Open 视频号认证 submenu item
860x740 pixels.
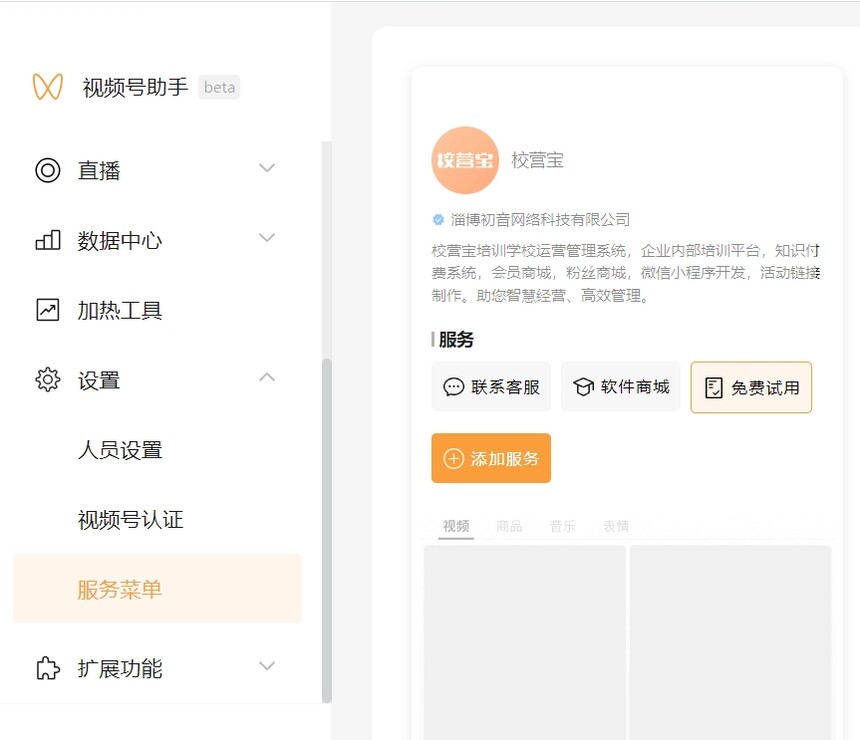pos(157,519)
